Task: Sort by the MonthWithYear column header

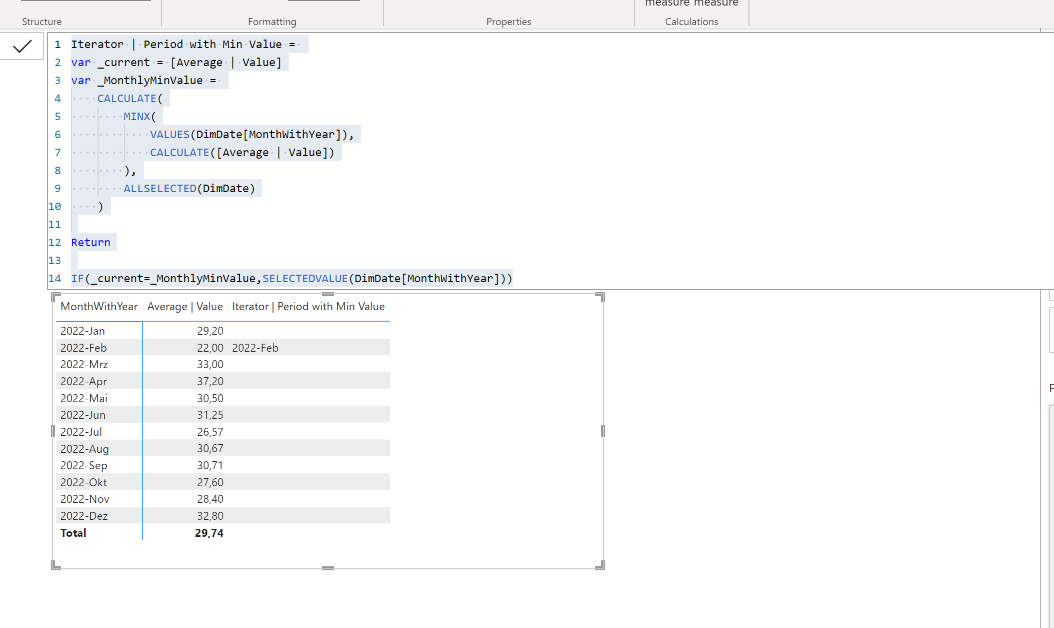Action: (99, 307)
